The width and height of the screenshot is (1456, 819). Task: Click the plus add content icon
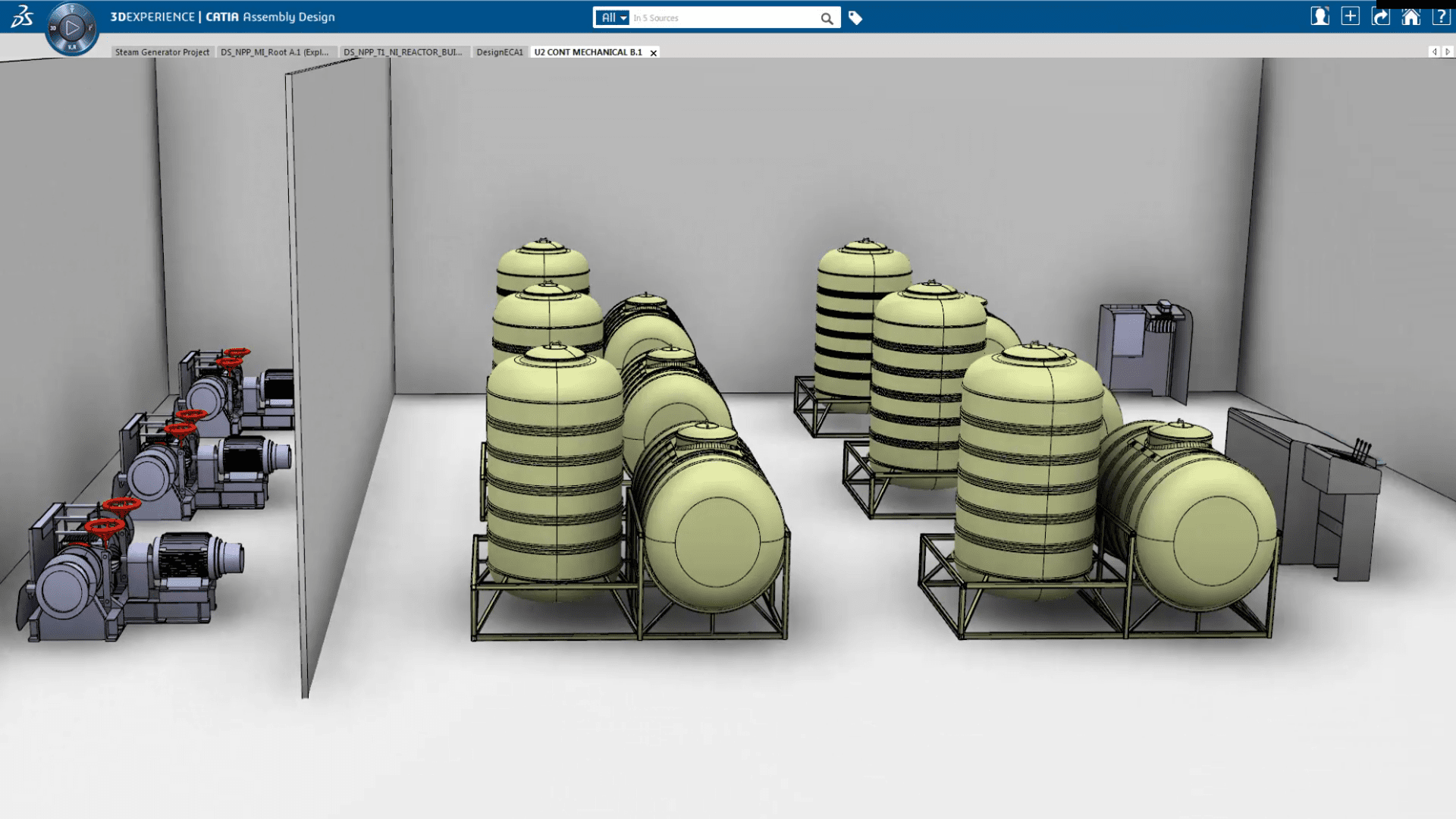pos(1350,17)
